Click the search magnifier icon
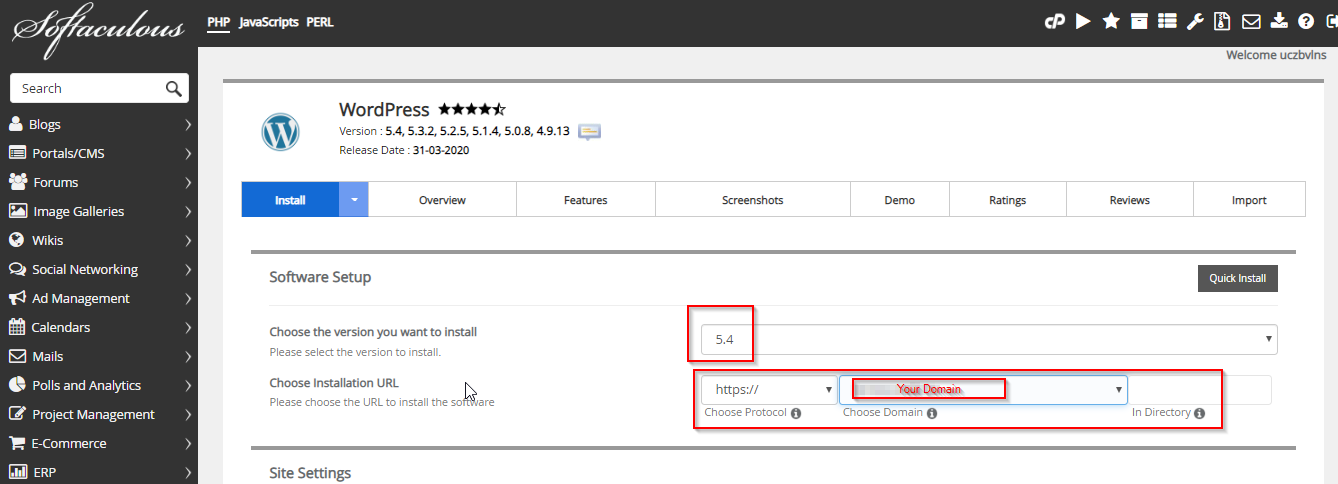The image size is (1338, 484). coord(174,88)
